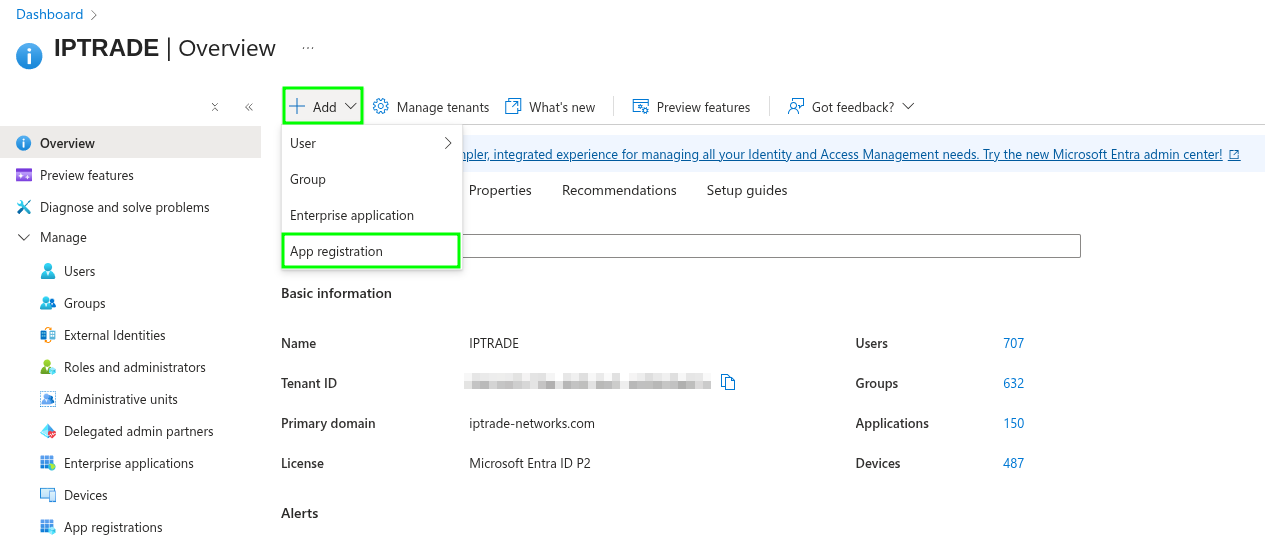Click the Alerts heading

point(300,513)
